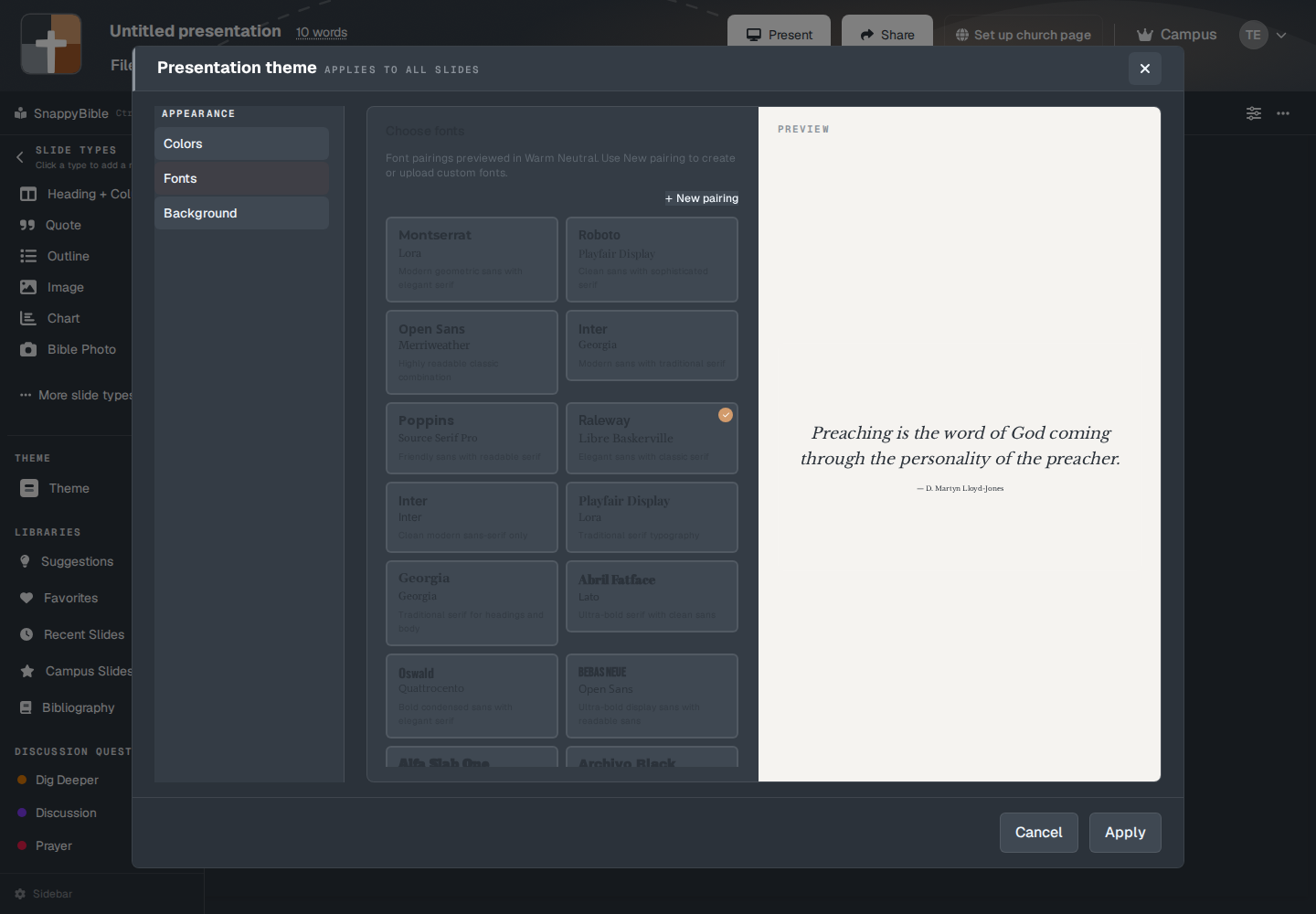Screen dimensions: 1316x914
Task: Select the Open Sans Merriweather pairing
Action: click(472, 353)
